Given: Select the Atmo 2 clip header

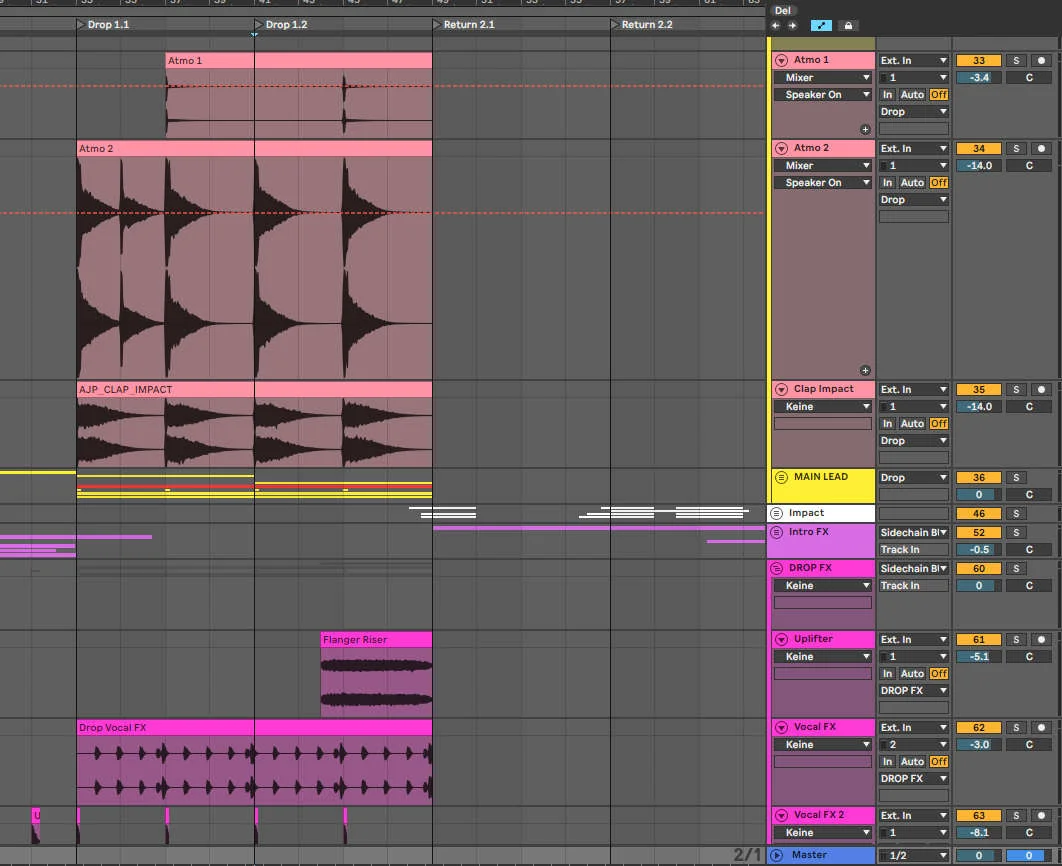Looking at the screenshot, I should point(255,149).
